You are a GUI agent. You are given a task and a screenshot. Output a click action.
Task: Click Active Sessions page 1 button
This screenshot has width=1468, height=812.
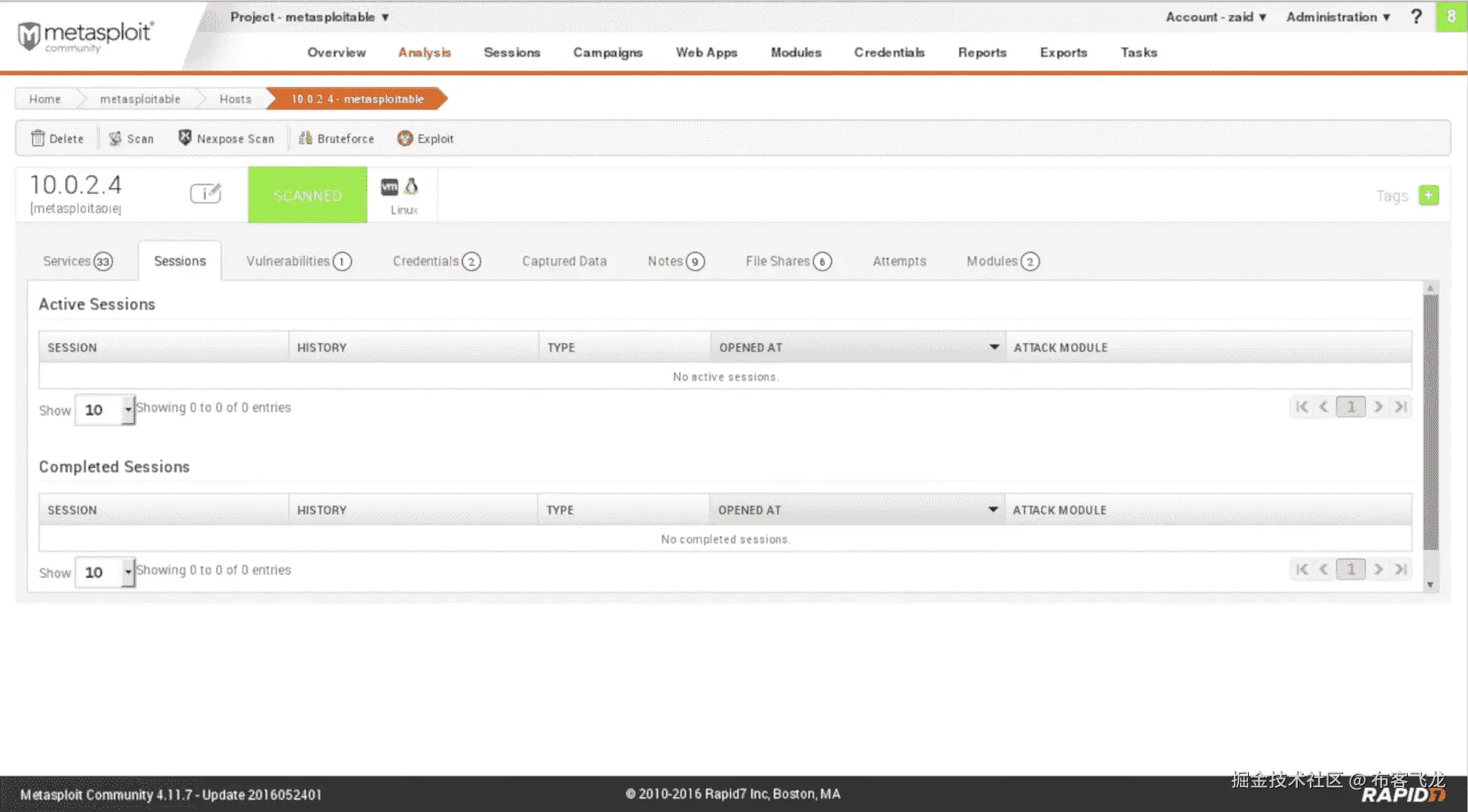click(x=1351, y=407)
